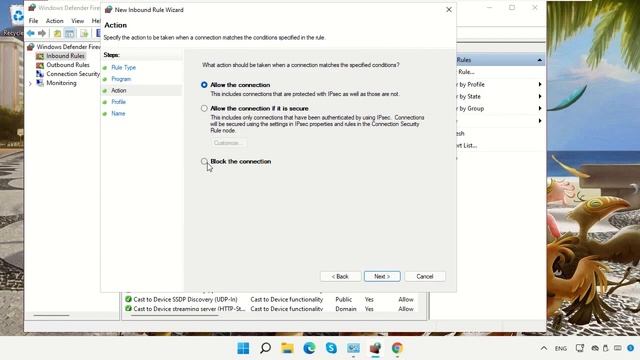Jump to the Rule Type step
The width and height of the screenshot is (640, 360).
[124, 67]
